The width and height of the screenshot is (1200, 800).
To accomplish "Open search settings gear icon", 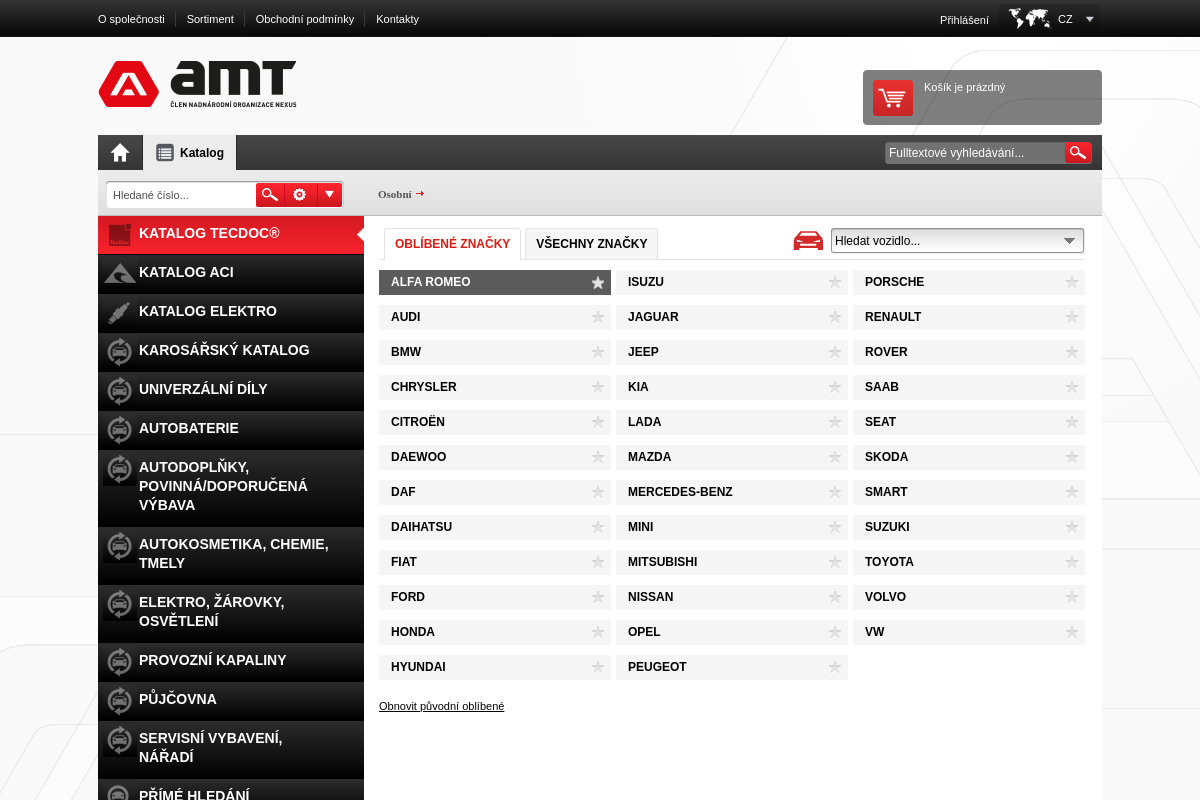I will tap(300, 195).
